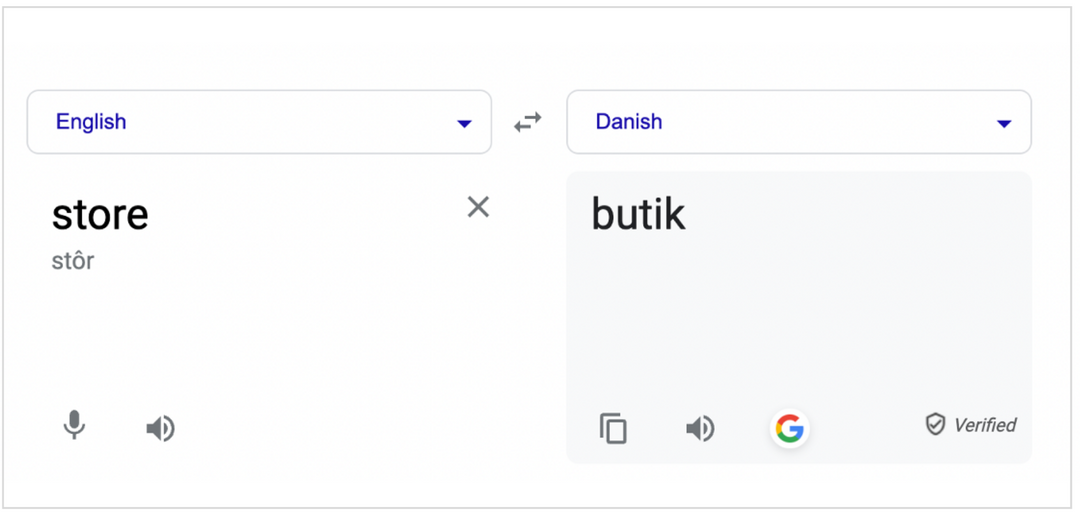Screen dimensions: 1080x520
Task: Expand the English language dropdown arrow
Action: coord(464,123)
